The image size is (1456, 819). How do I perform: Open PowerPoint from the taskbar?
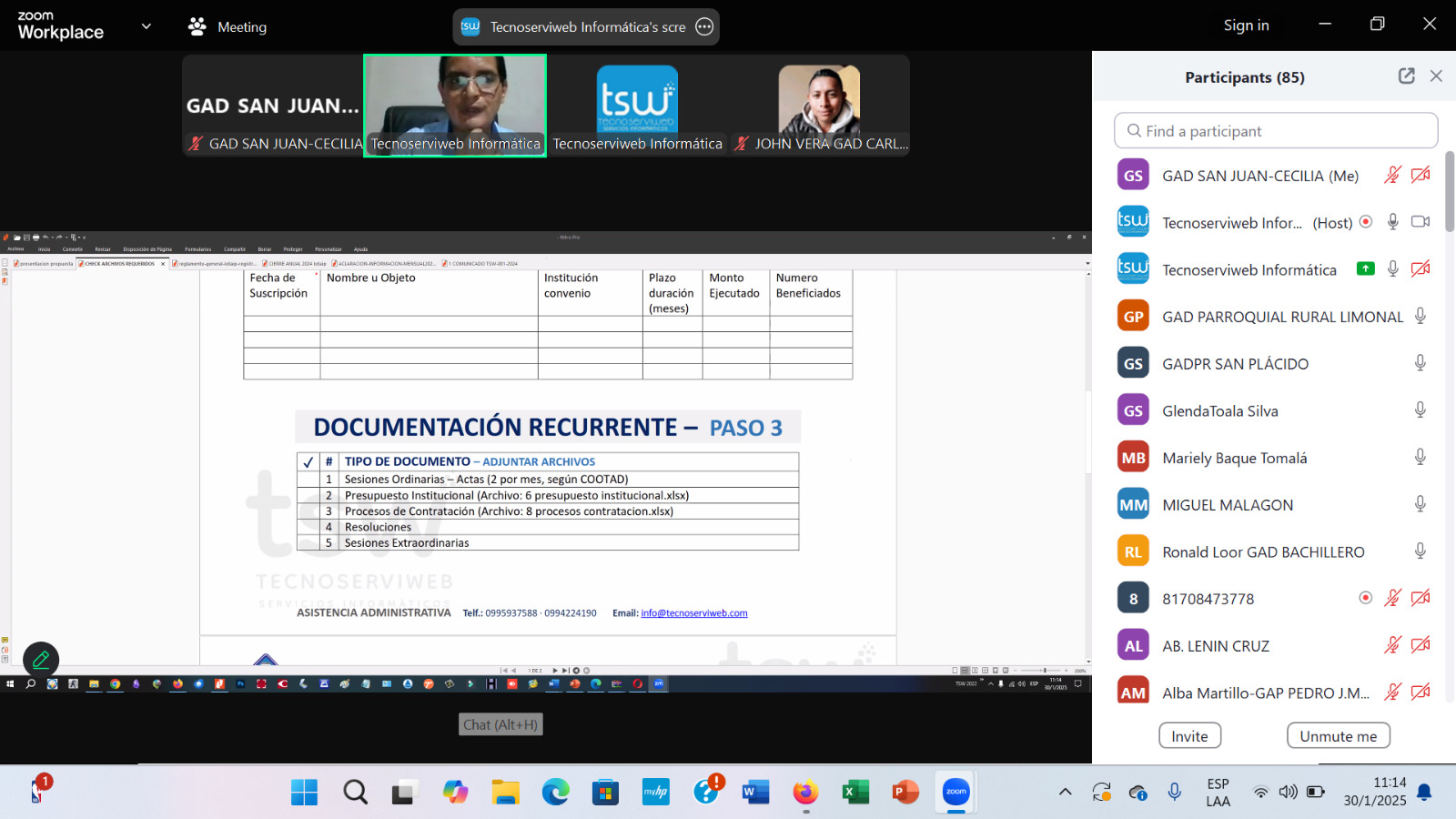tap(905, 793)
